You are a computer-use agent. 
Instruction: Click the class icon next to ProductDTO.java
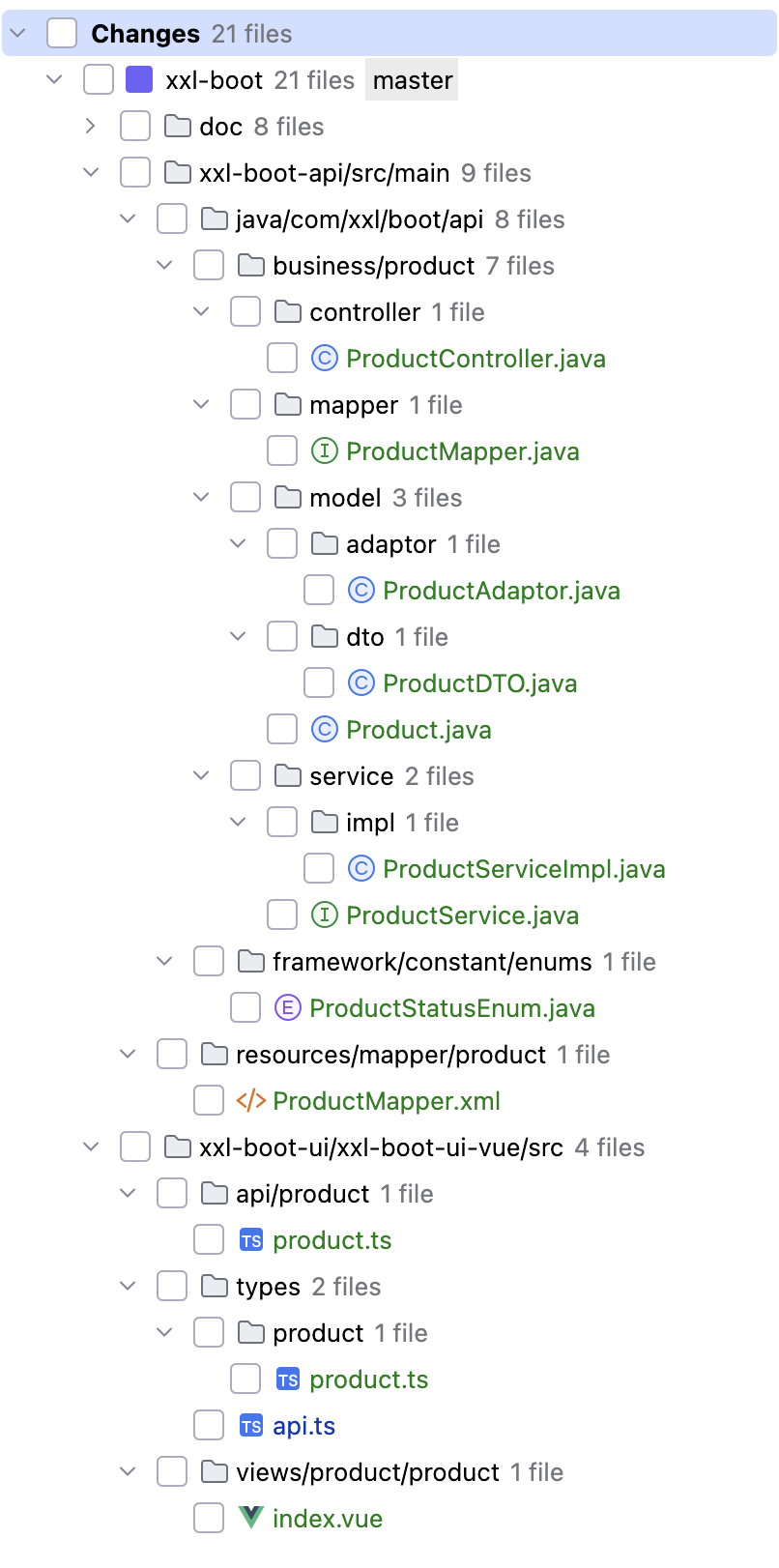(361, 683)
